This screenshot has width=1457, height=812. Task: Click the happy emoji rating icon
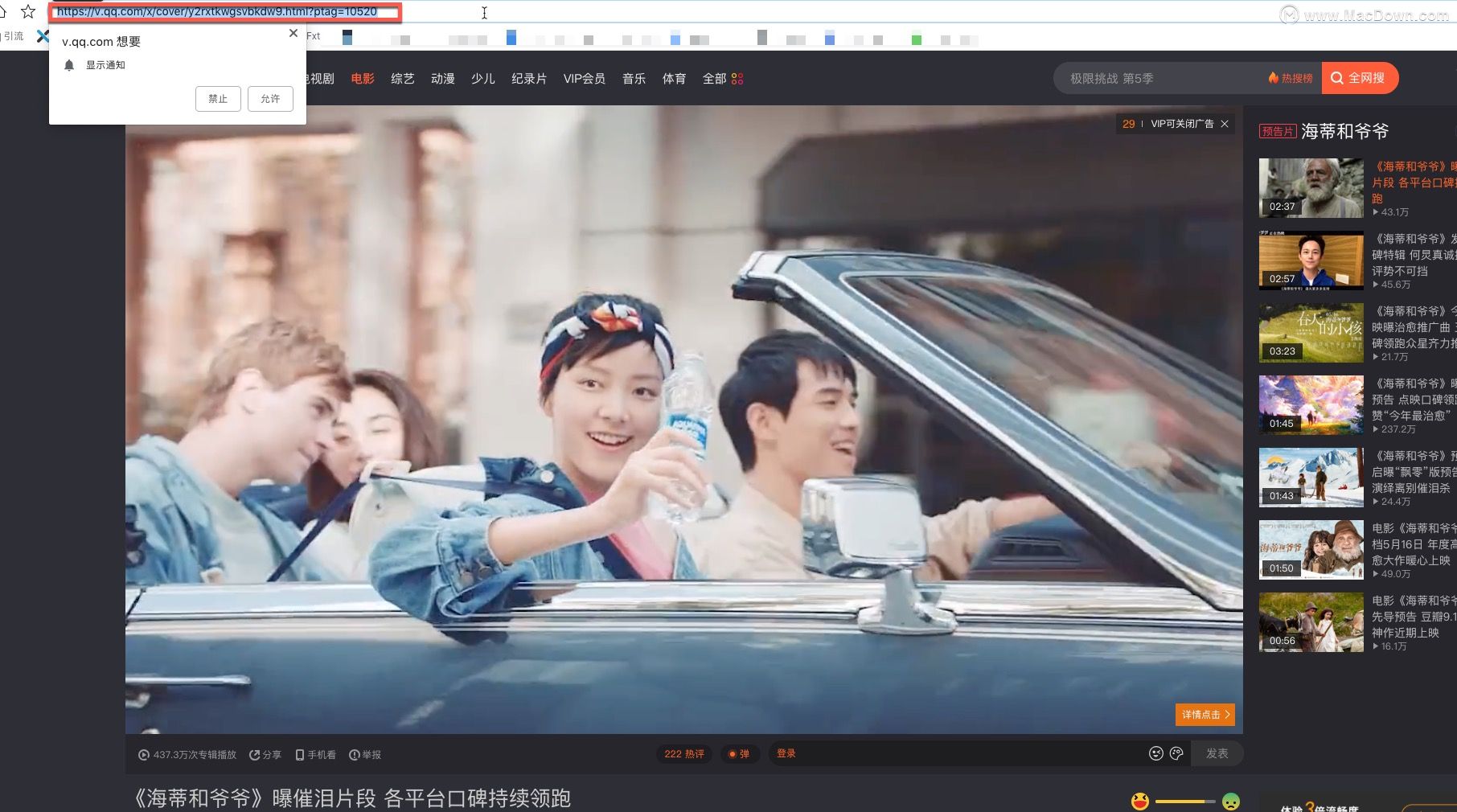(1140, 802)
